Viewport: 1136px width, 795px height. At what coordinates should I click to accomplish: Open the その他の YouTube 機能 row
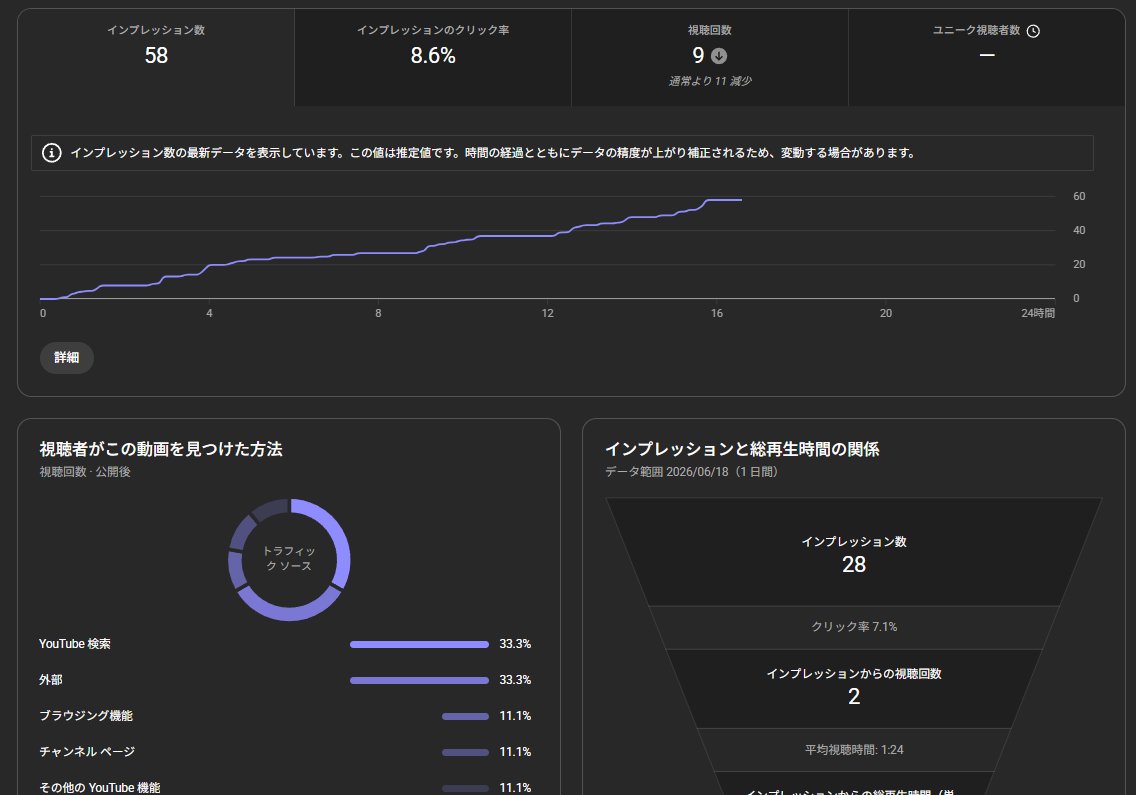tap(285, 787)
